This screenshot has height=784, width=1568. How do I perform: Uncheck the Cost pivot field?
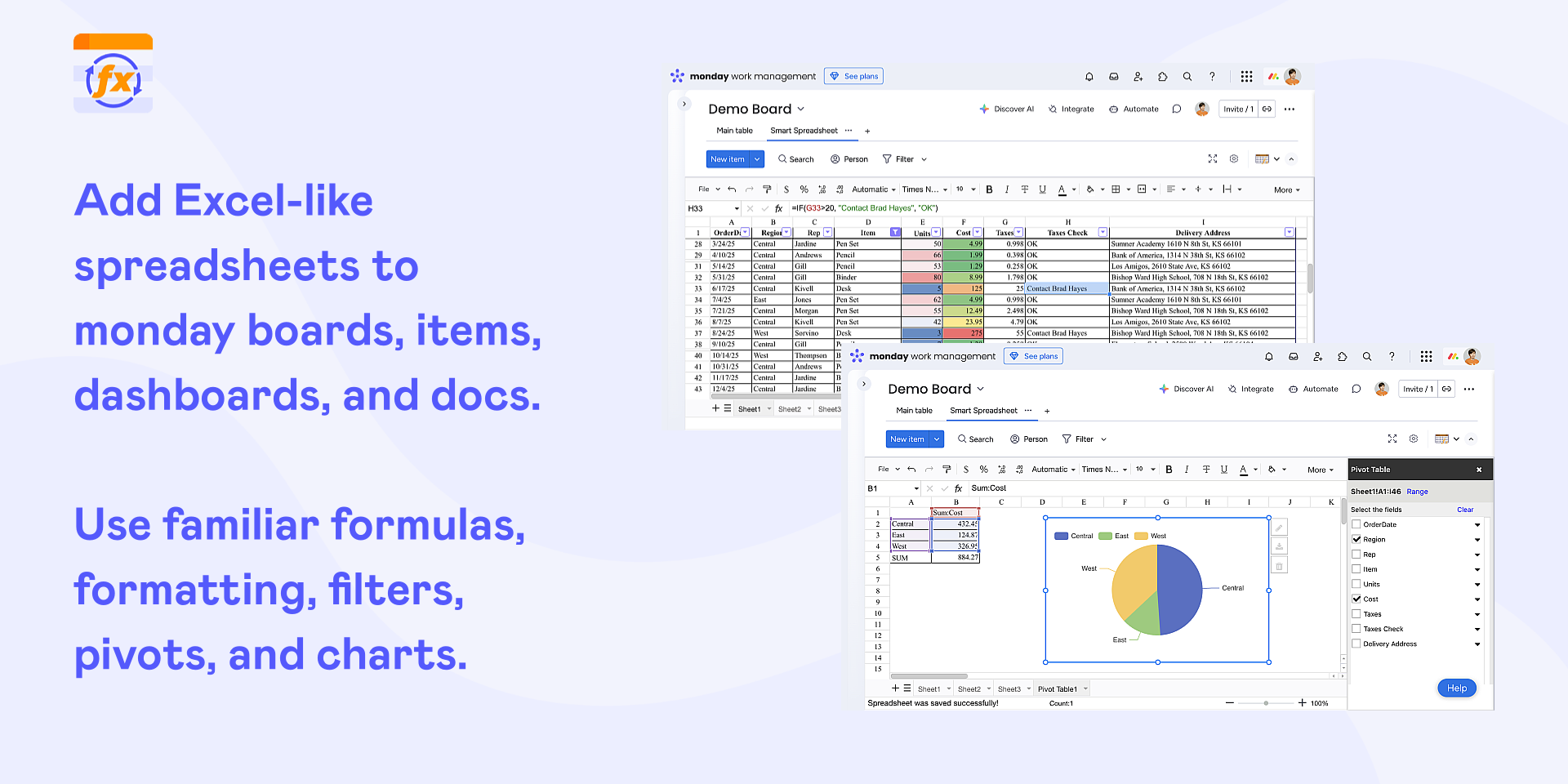(x=1356, y=599)
